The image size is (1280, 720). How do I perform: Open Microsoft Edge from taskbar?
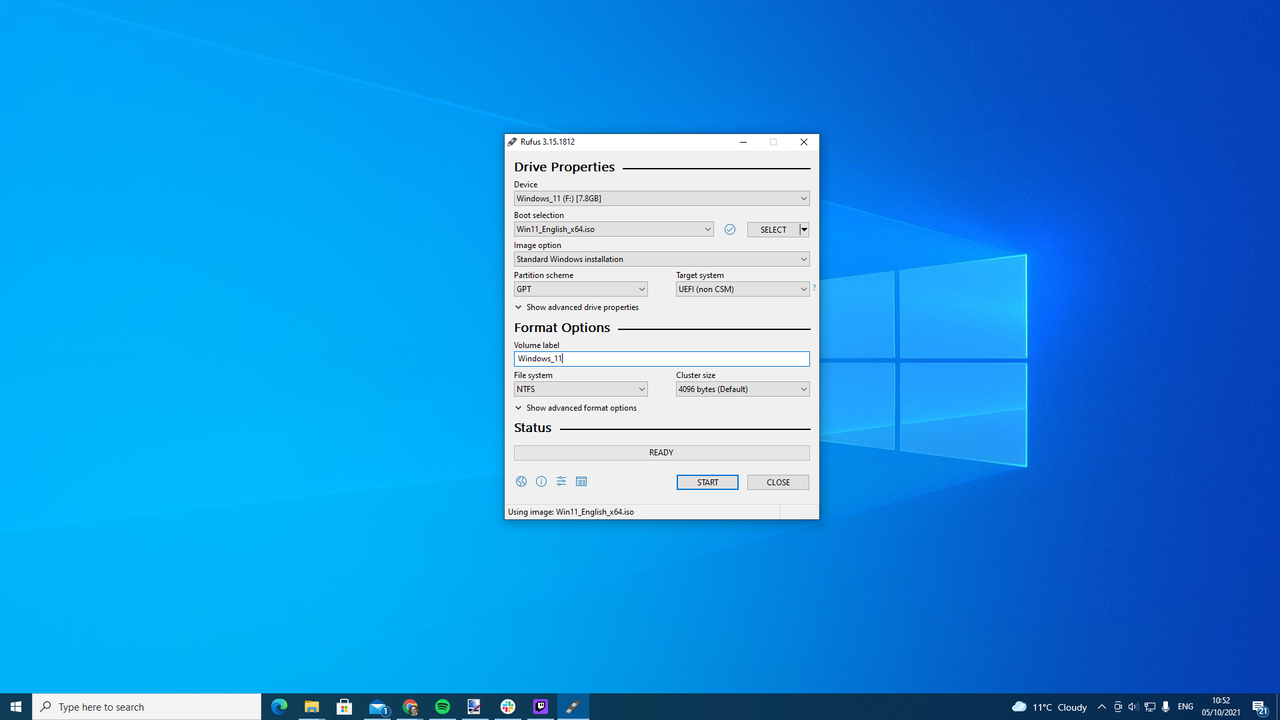pyautogui.click(x=279, y=707)
